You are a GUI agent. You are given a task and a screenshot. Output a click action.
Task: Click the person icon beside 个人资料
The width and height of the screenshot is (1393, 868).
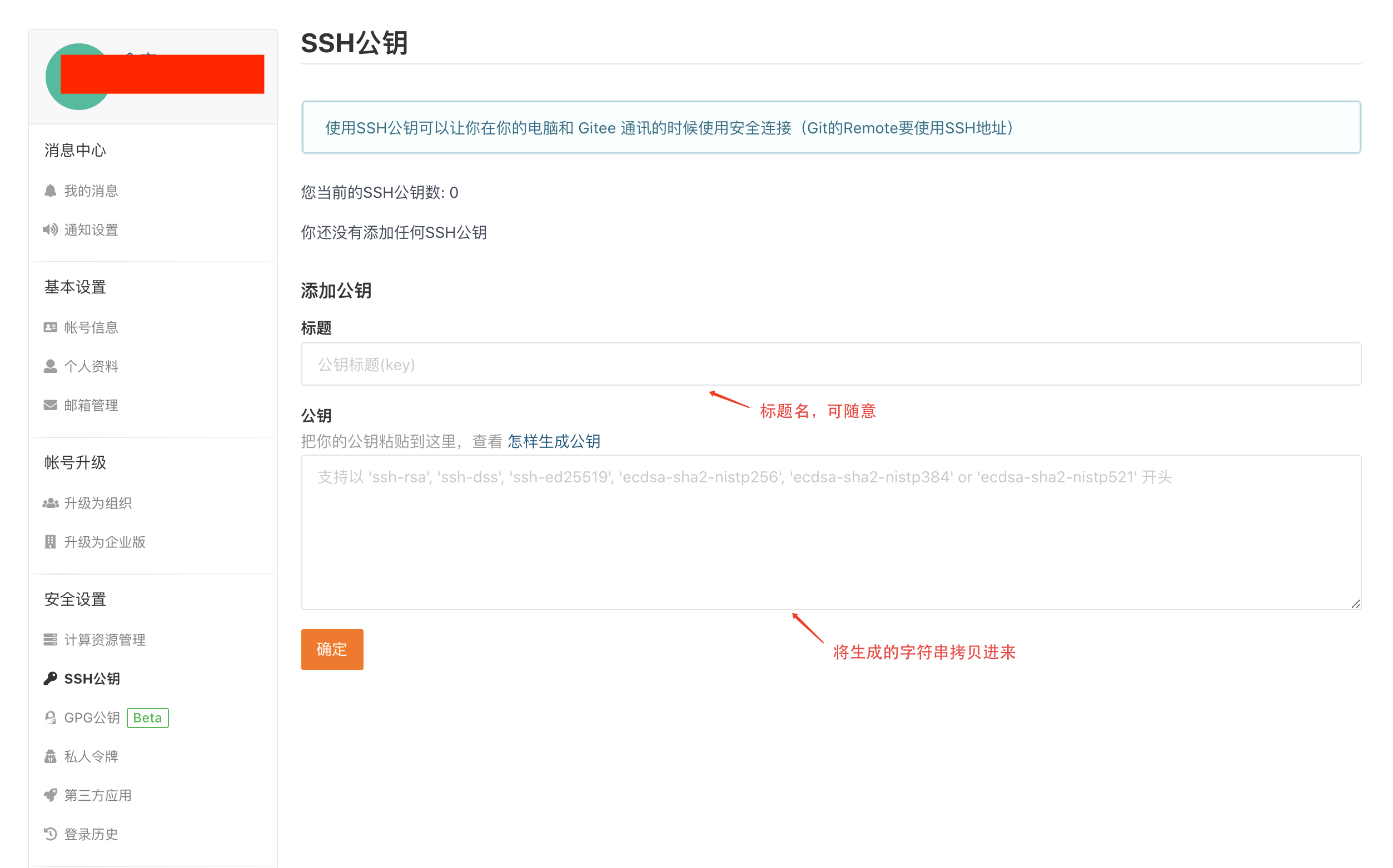[x=51, y=366]
